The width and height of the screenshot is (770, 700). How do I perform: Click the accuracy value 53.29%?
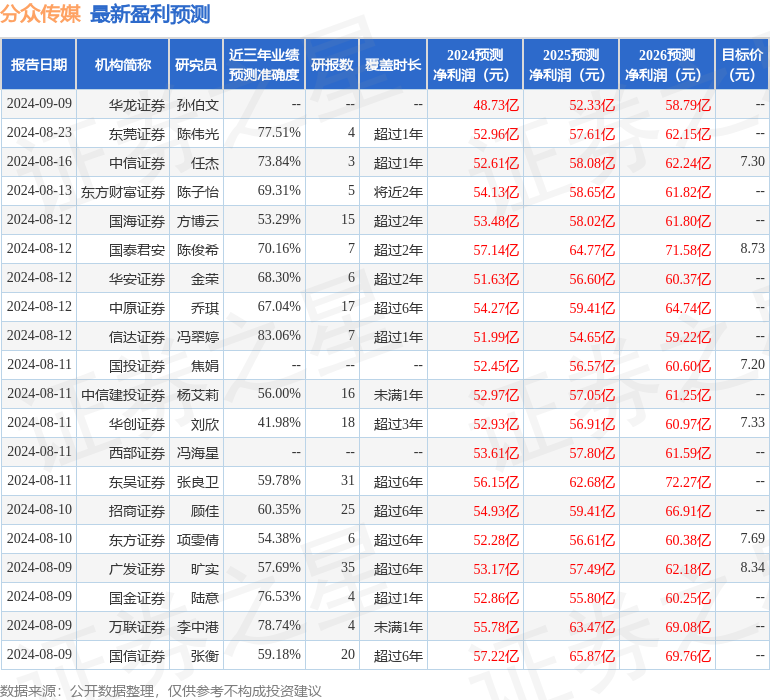point(279,220)
